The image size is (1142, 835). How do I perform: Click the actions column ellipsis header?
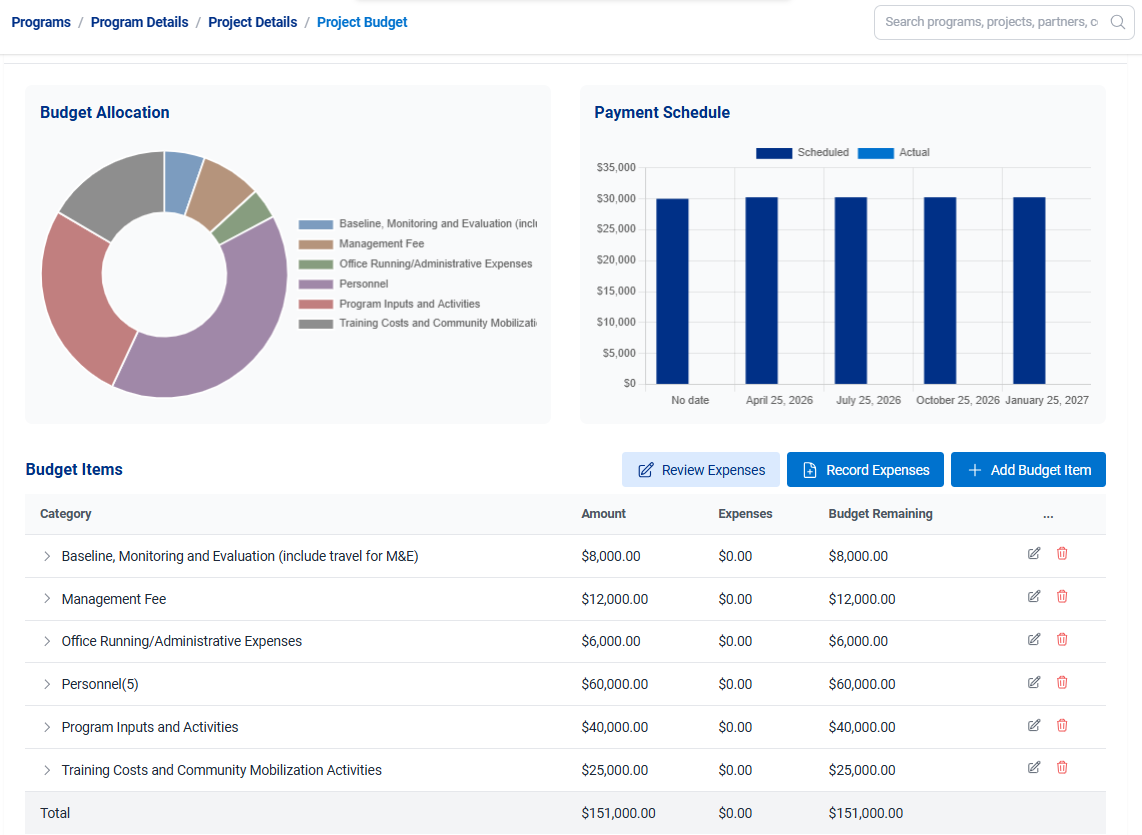[x=1048, y=515]
